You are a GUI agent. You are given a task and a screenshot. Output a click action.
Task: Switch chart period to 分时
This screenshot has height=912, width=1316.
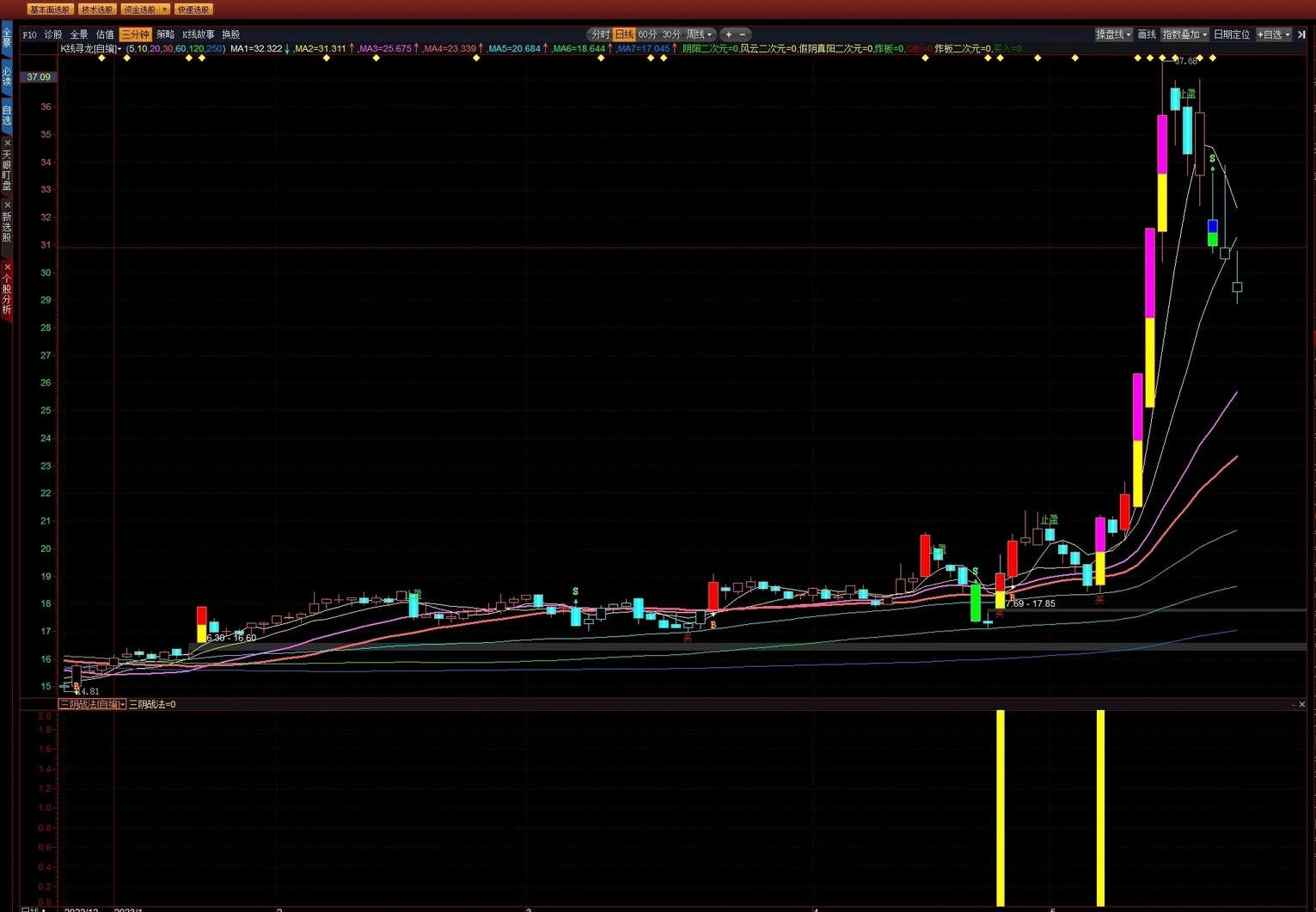[x=600, y=35]
